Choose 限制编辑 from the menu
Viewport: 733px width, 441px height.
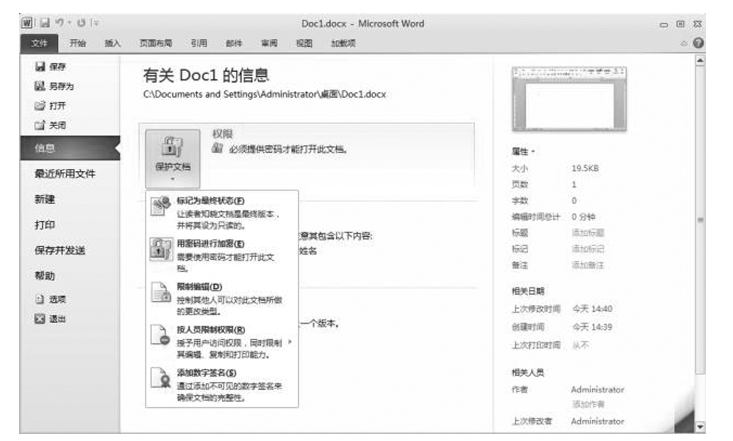click(x=222, y=298)
